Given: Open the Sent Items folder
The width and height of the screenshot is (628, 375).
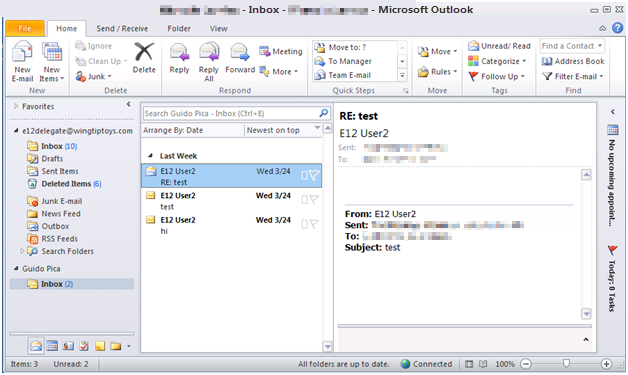Looking at the screenshot, I should click(53, 171).
